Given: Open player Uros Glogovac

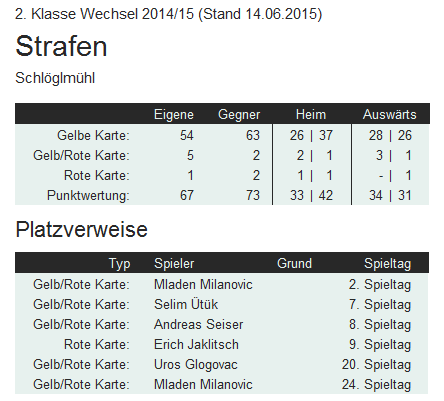Looking at the screenshot, I should tap(196, 365).
